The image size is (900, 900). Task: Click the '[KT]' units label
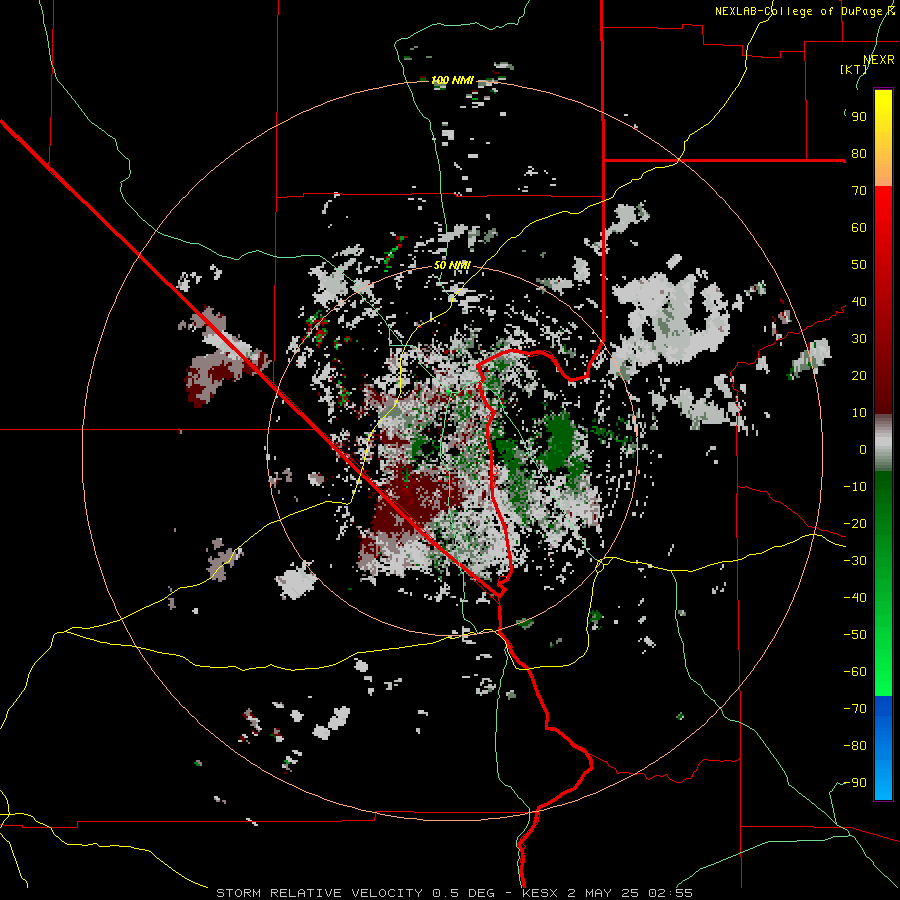[x=854, y=69]
